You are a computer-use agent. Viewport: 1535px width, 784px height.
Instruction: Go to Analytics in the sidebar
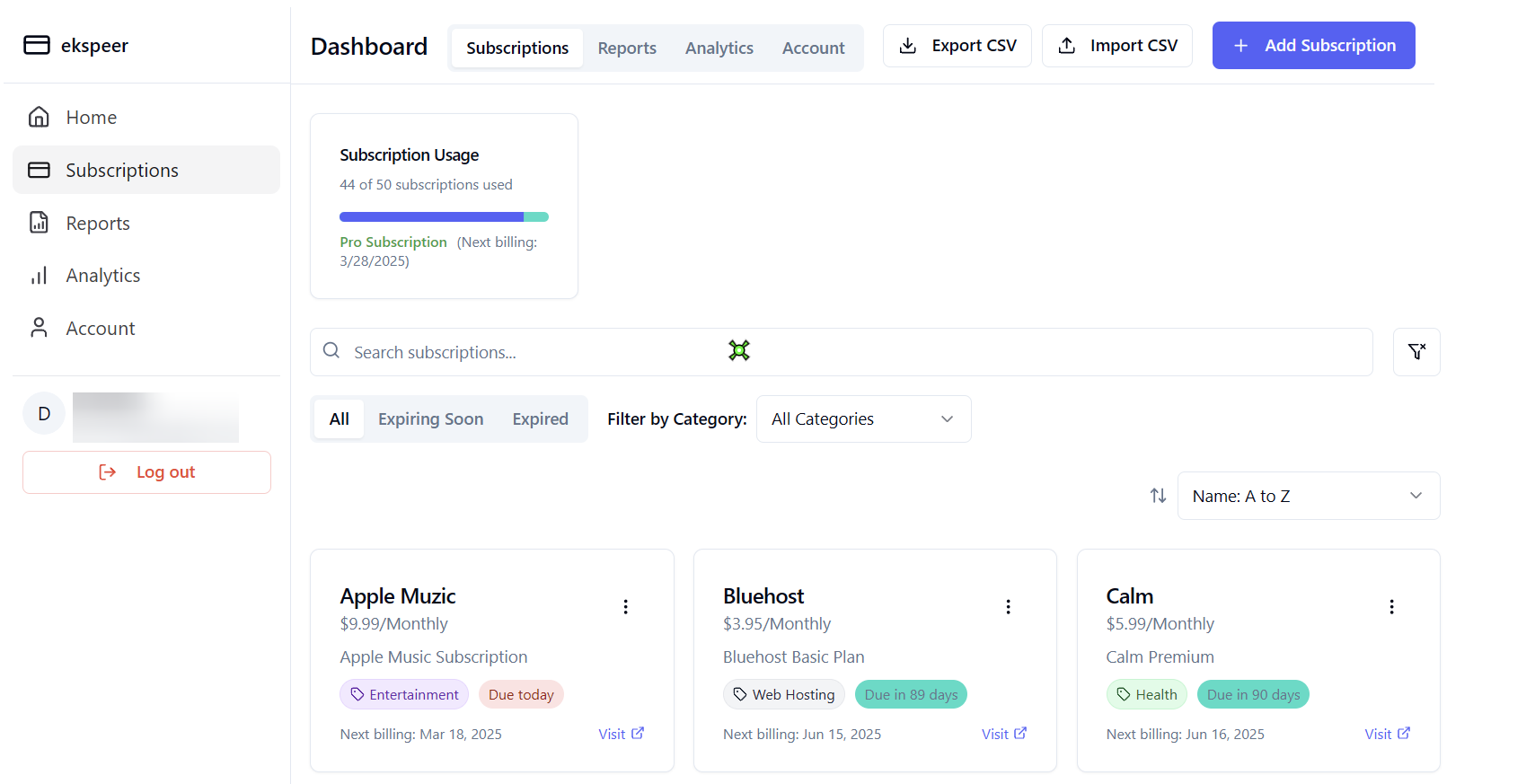146,276
